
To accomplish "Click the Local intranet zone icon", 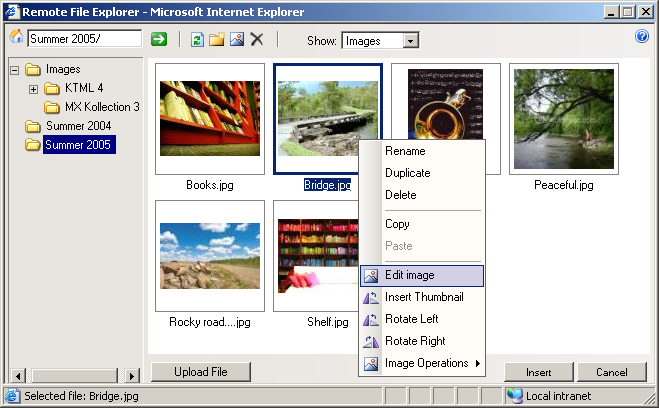I will coord(514,396).
